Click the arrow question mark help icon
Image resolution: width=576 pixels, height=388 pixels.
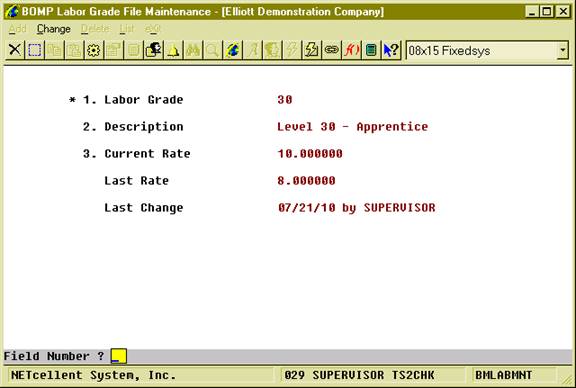pyautogui.click(x=391, y=50)
